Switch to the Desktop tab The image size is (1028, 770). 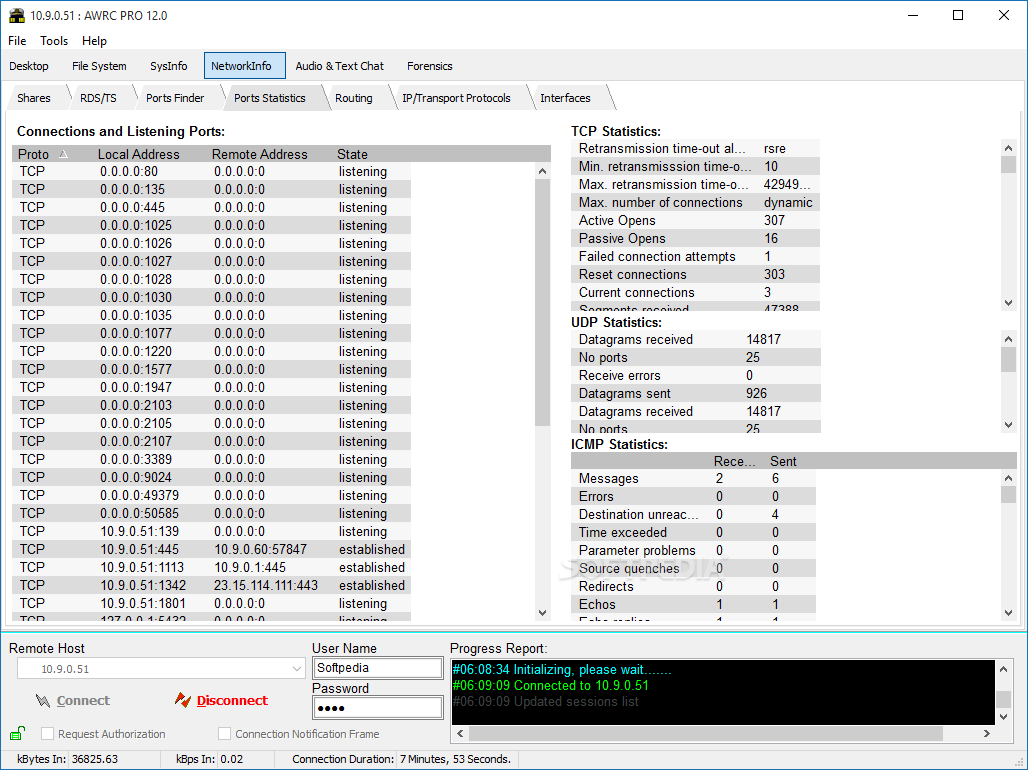[29, 66]
